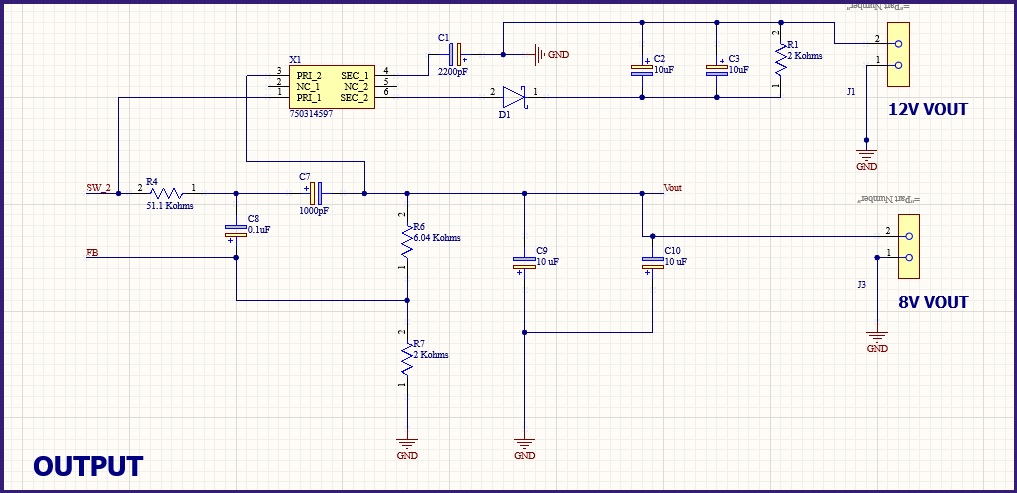Select the FB net label
Image resolution: width=1017 pixels, height=493 pixels.
point(92,253)
